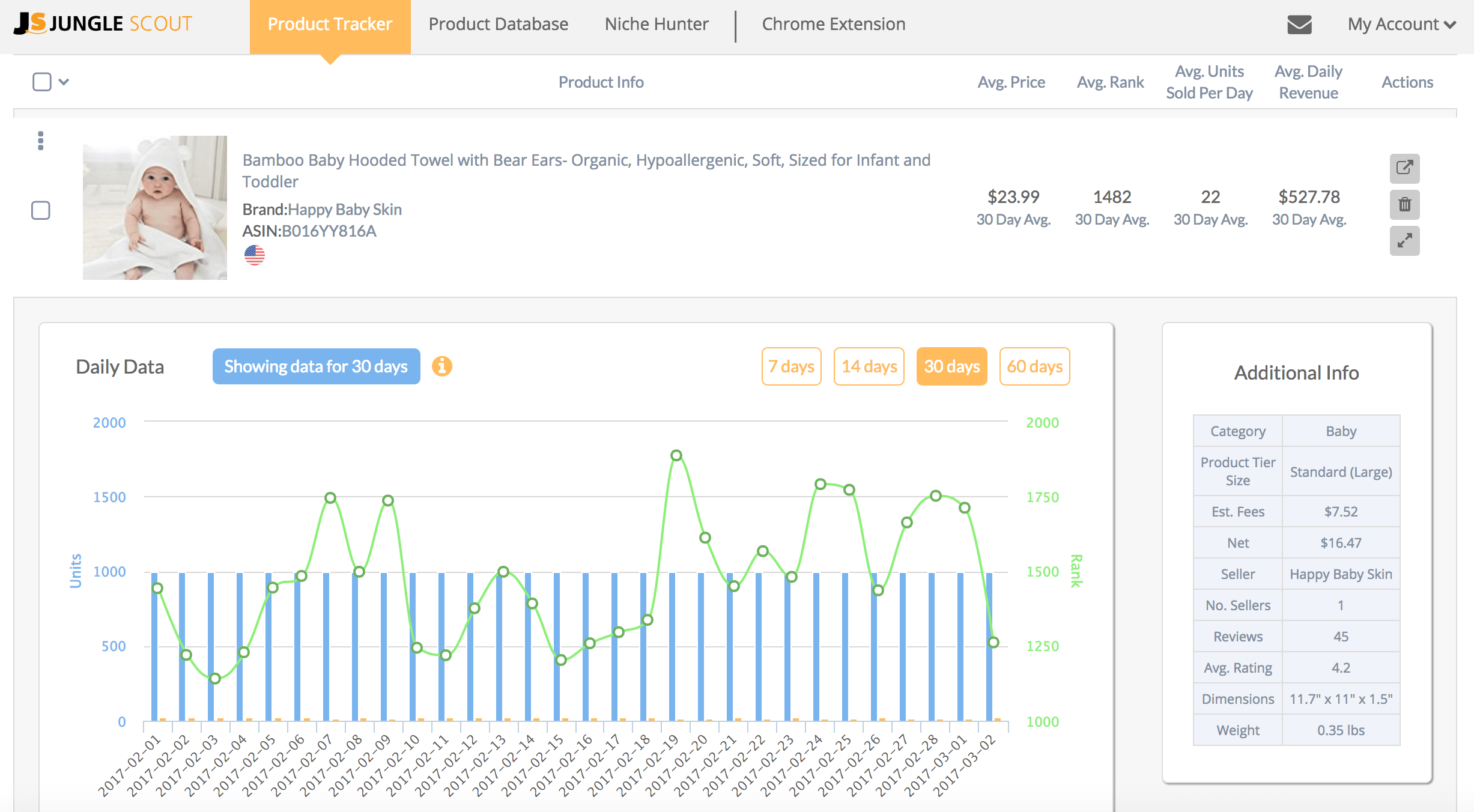The height and width of the screenshot is (812, 1474).
Task: Click the 14 days button
Action: click(869, 366)
